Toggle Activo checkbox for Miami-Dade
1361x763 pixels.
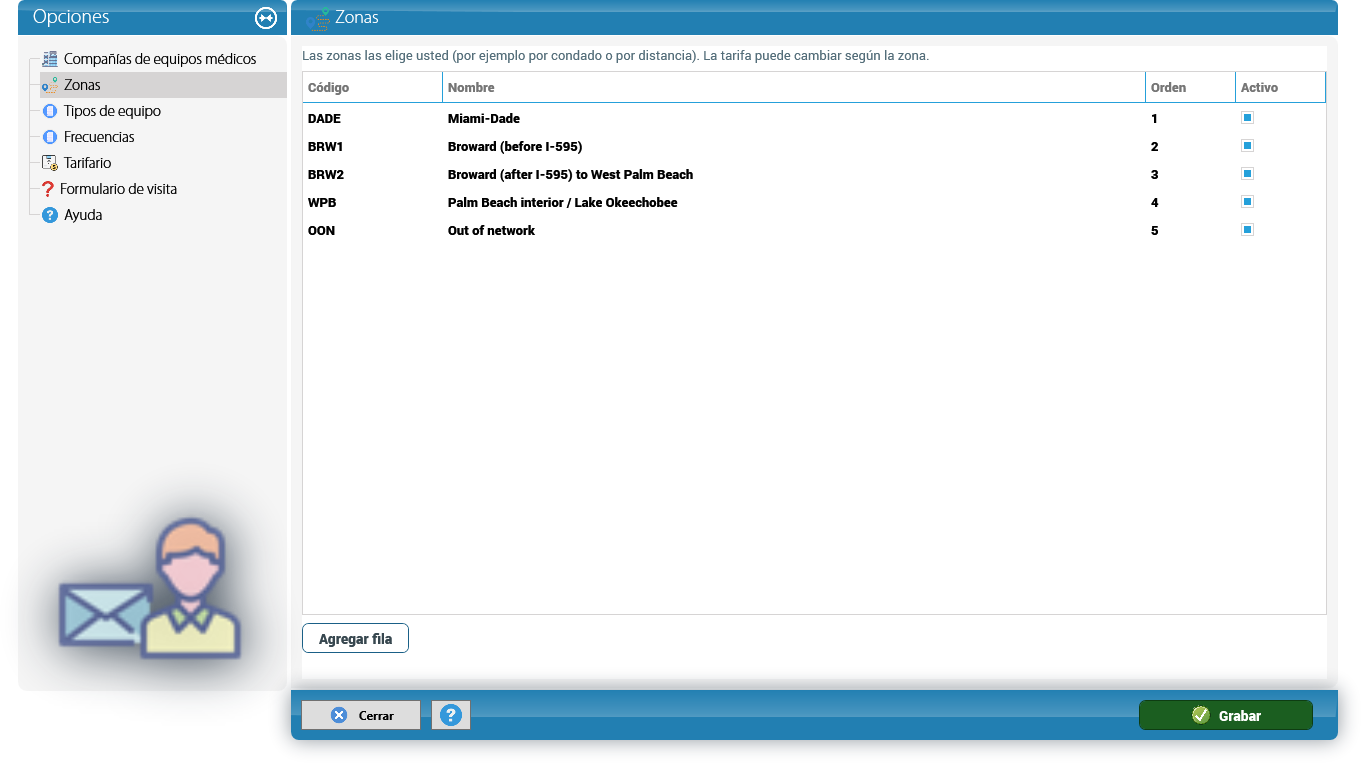click(1247, 118)
